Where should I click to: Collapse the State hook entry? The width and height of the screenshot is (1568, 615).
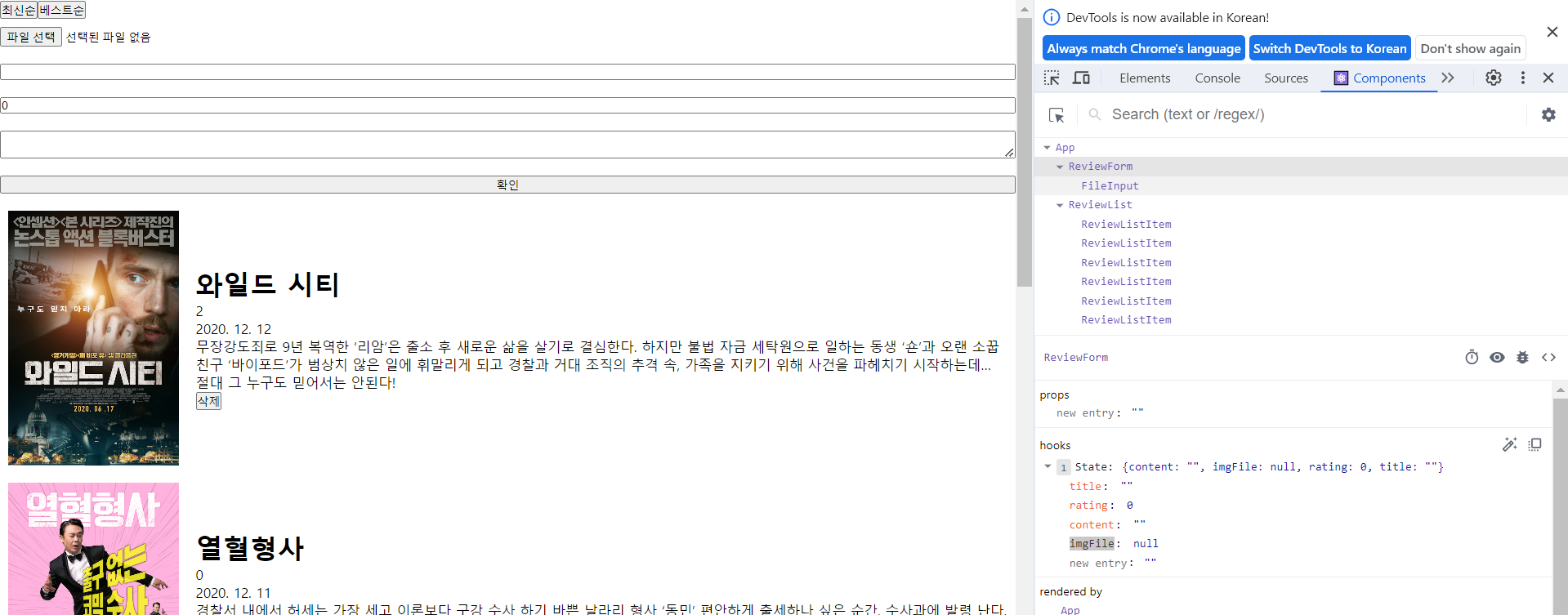(x=1048, y=467)
